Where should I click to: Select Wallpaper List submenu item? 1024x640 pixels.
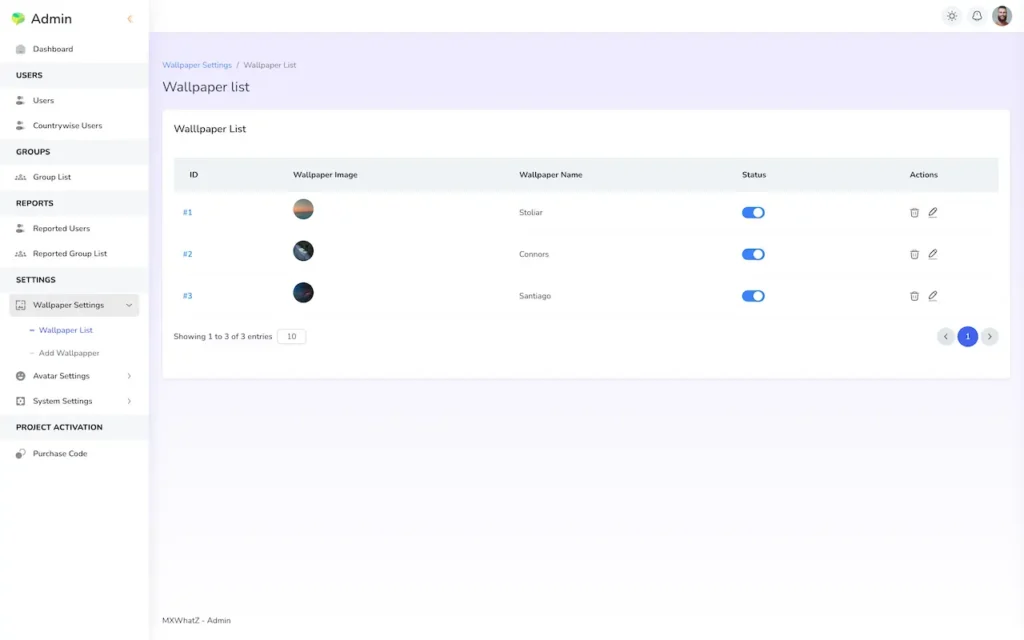tap(65, 330)
